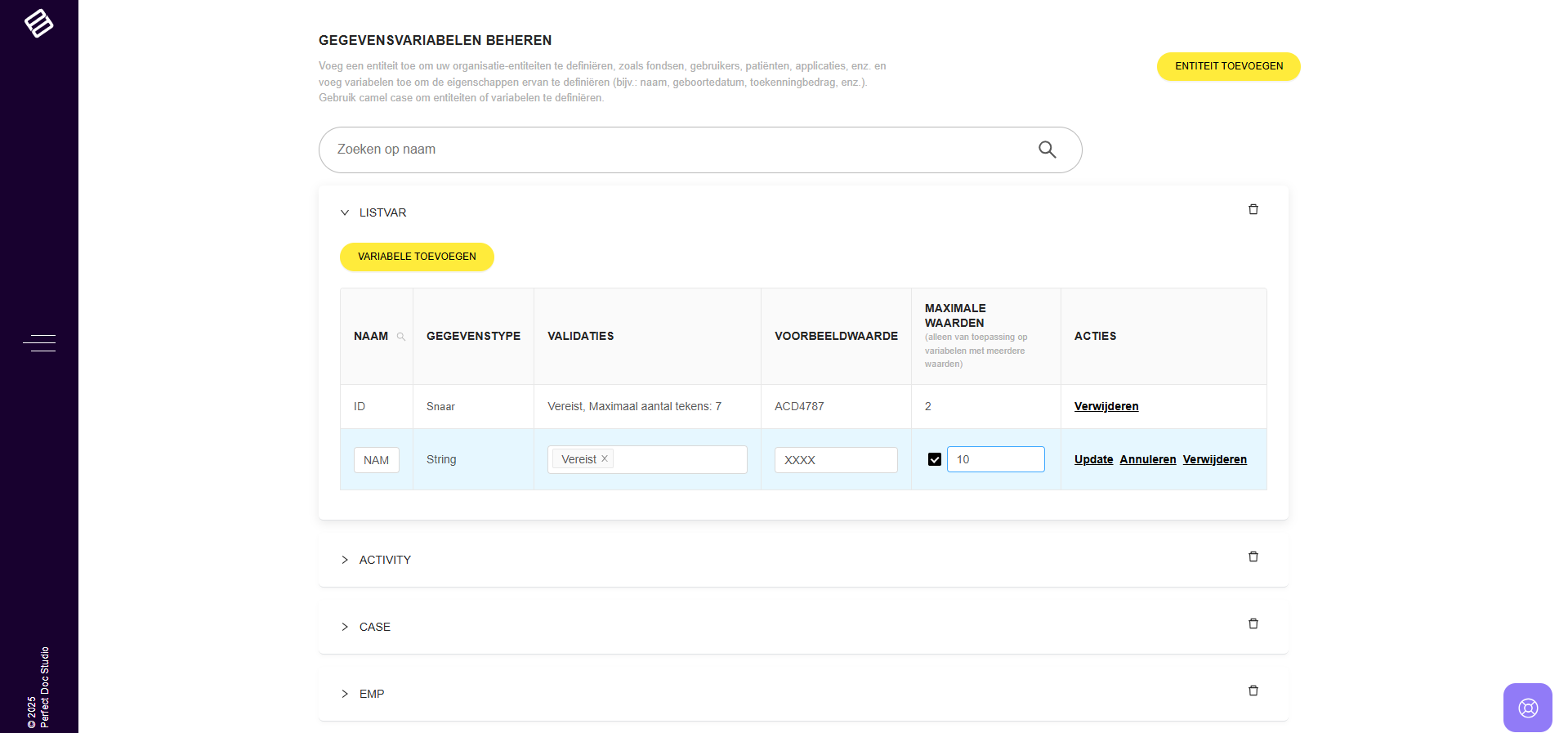Open the sidebar hamburger menu
Viewport: 1568px width, 733px height.
click(39, 343)
